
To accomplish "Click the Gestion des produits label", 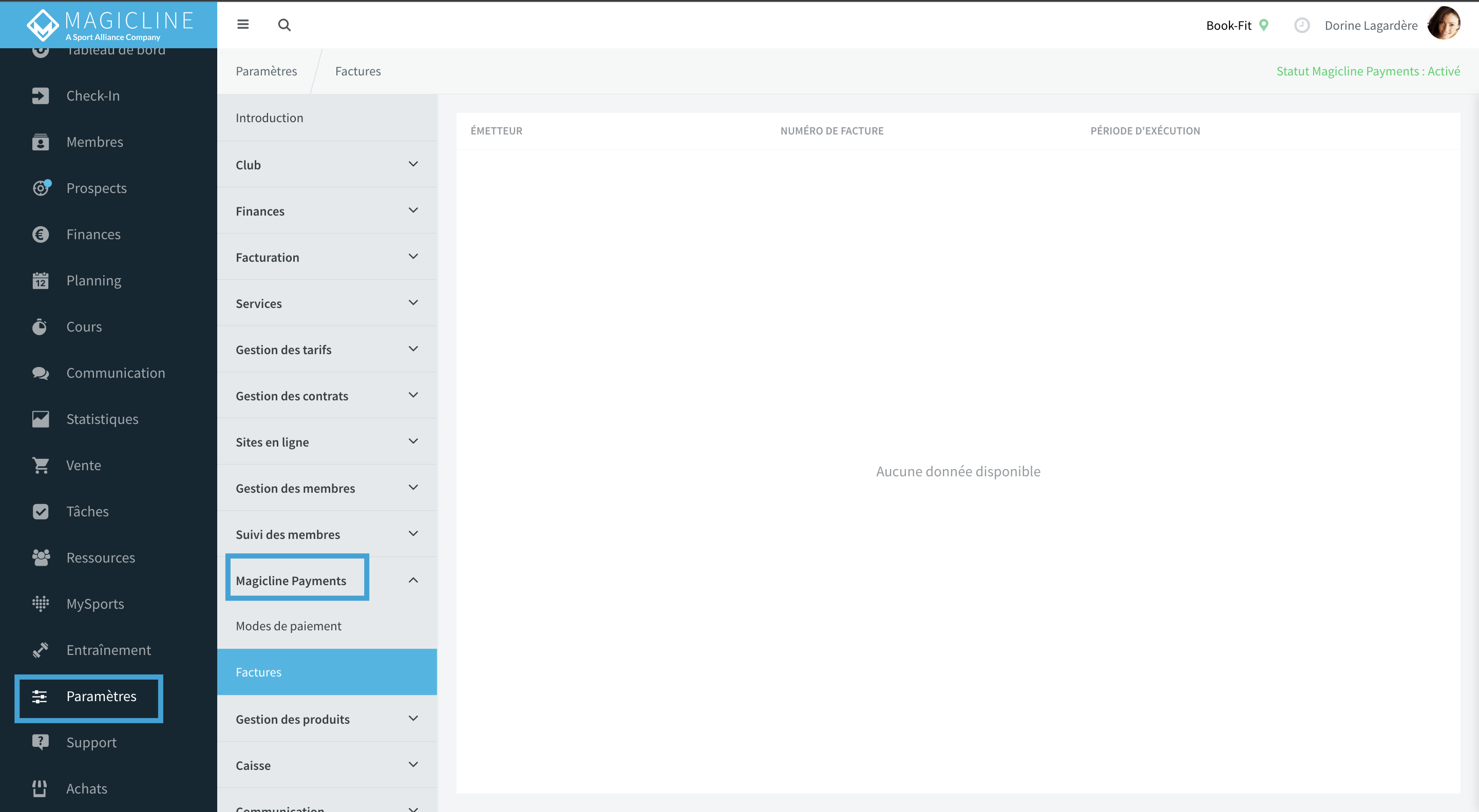I will 292,720.
